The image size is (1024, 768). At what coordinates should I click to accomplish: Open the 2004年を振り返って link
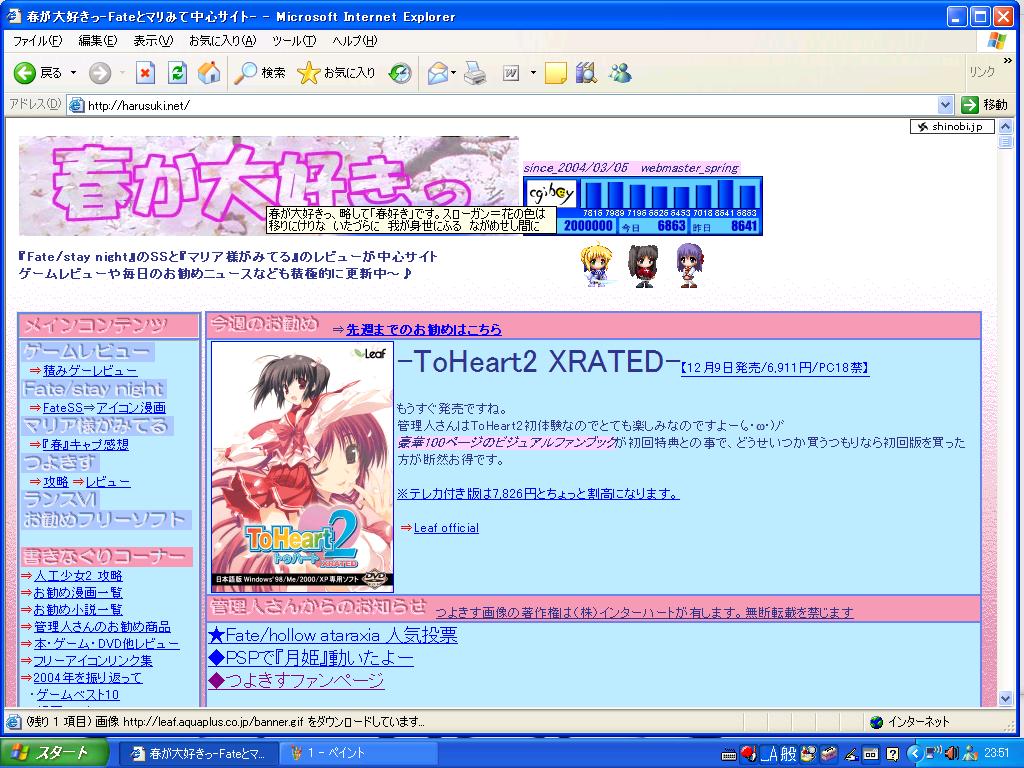88,677
